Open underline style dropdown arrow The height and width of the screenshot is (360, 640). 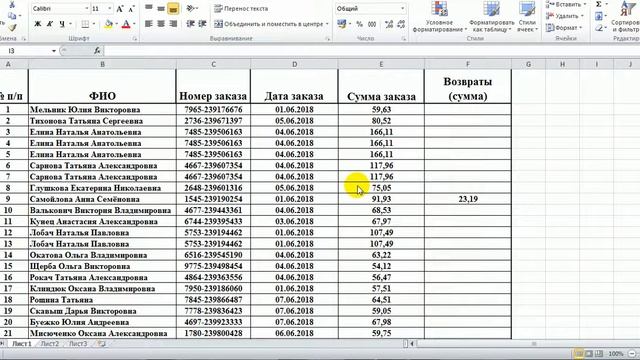71,24
